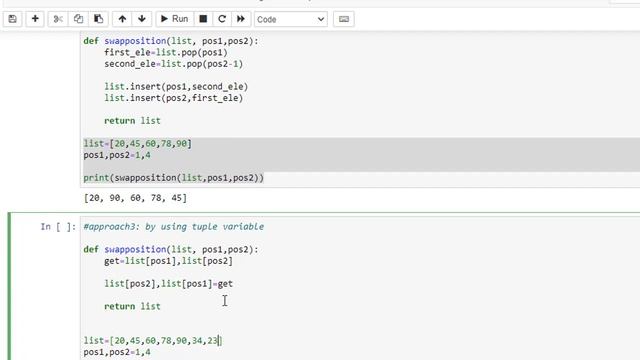The height and width of the screenshot is (360, 640).
Task: Save notebook with the floppy disk icon
Action: click(13, 19)
